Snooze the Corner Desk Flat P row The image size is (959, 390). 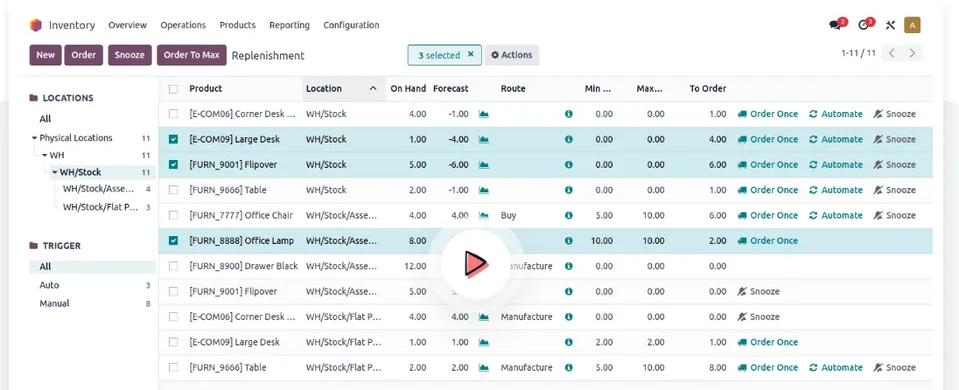(x=758, y=317)
